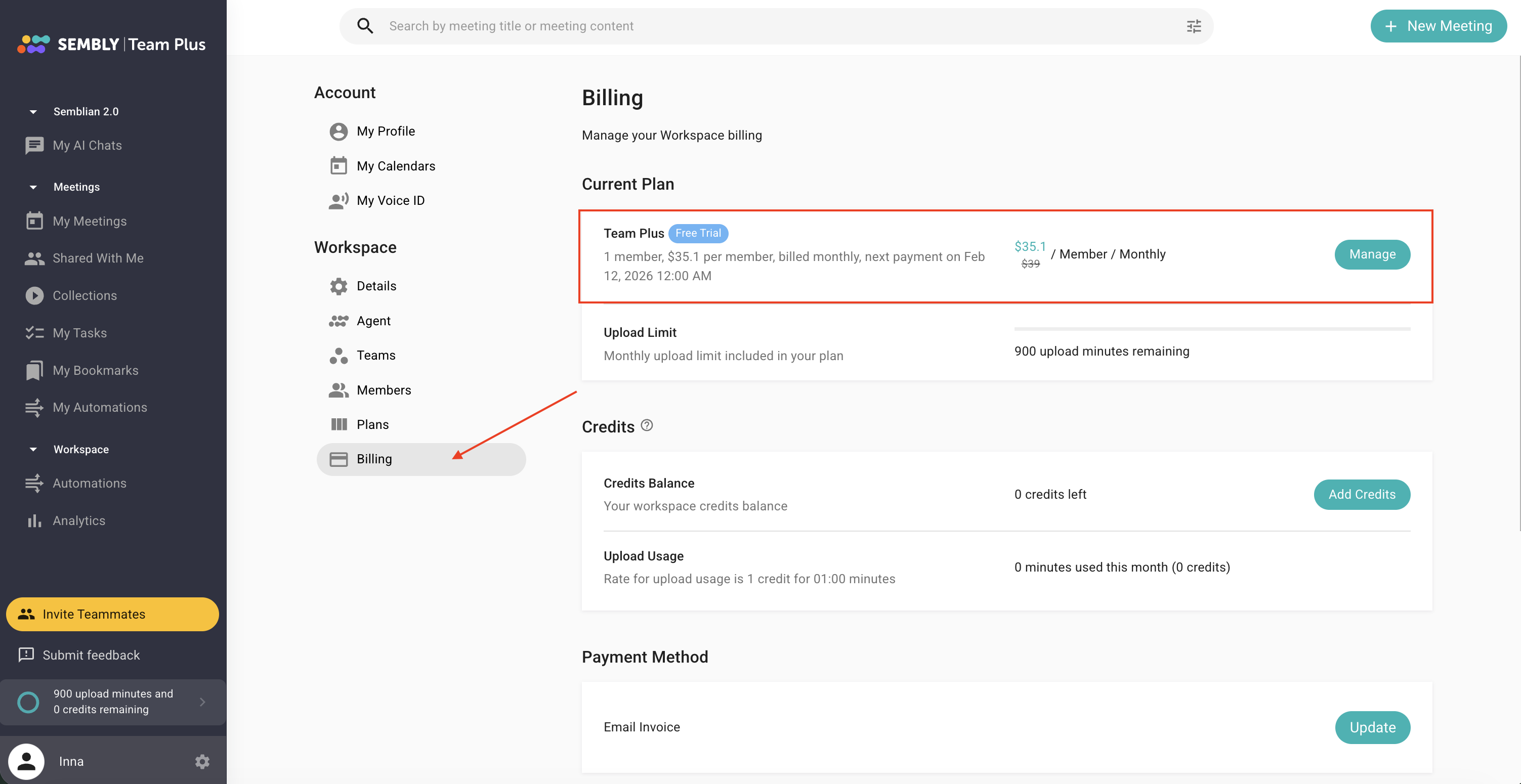
Task: Go to Members settings page
Action: [x=383, y=389]
